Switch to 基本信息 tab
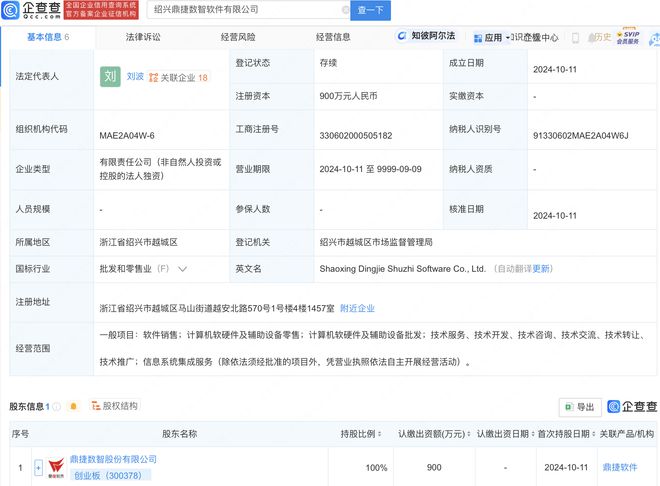This screenshot has width=660, height=486. (48, 37)
